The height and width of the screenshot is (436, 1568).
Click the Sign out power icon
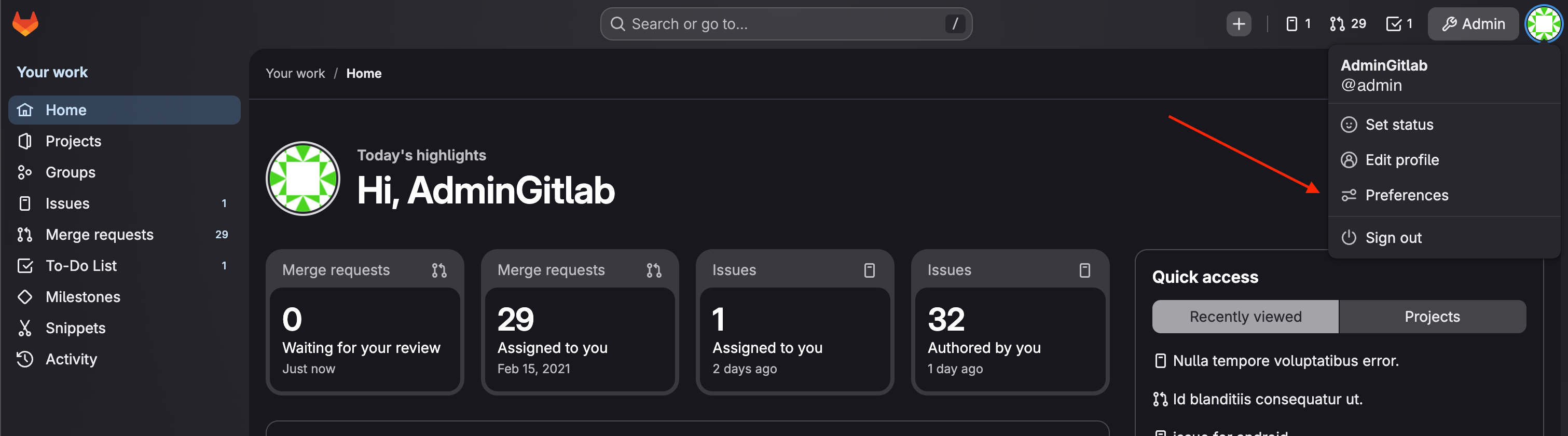point(1349,238)
